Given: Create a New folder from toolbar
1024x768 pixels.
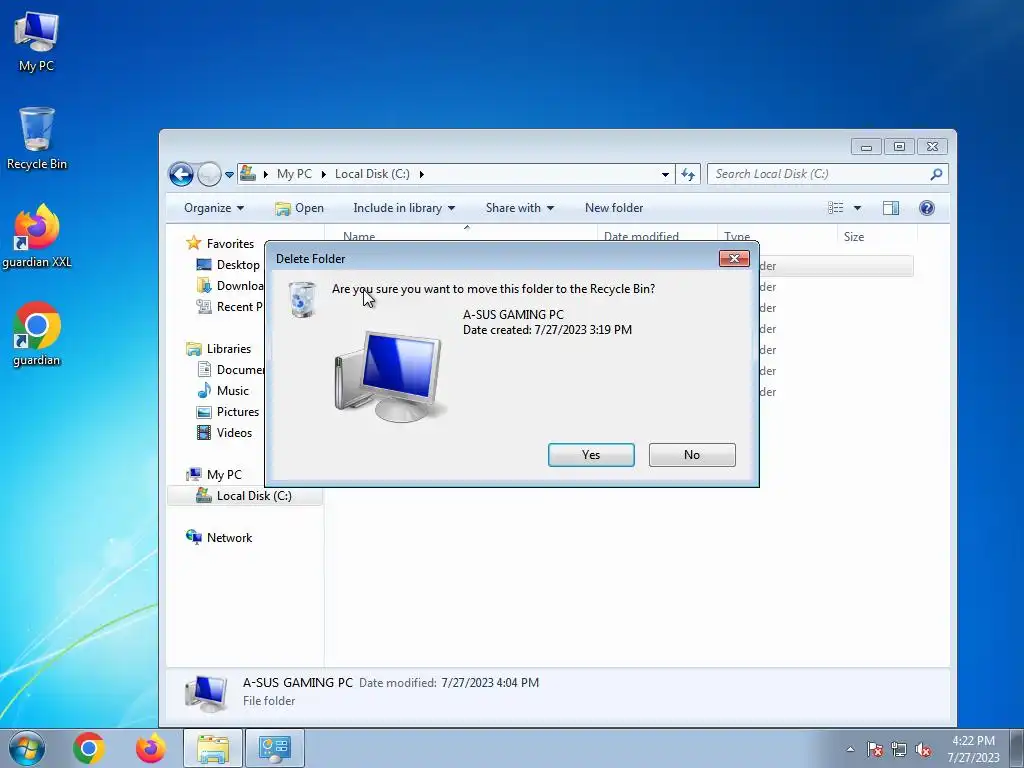Looking at the screenshot, I should pyautogui.click(x=614, y=208).
